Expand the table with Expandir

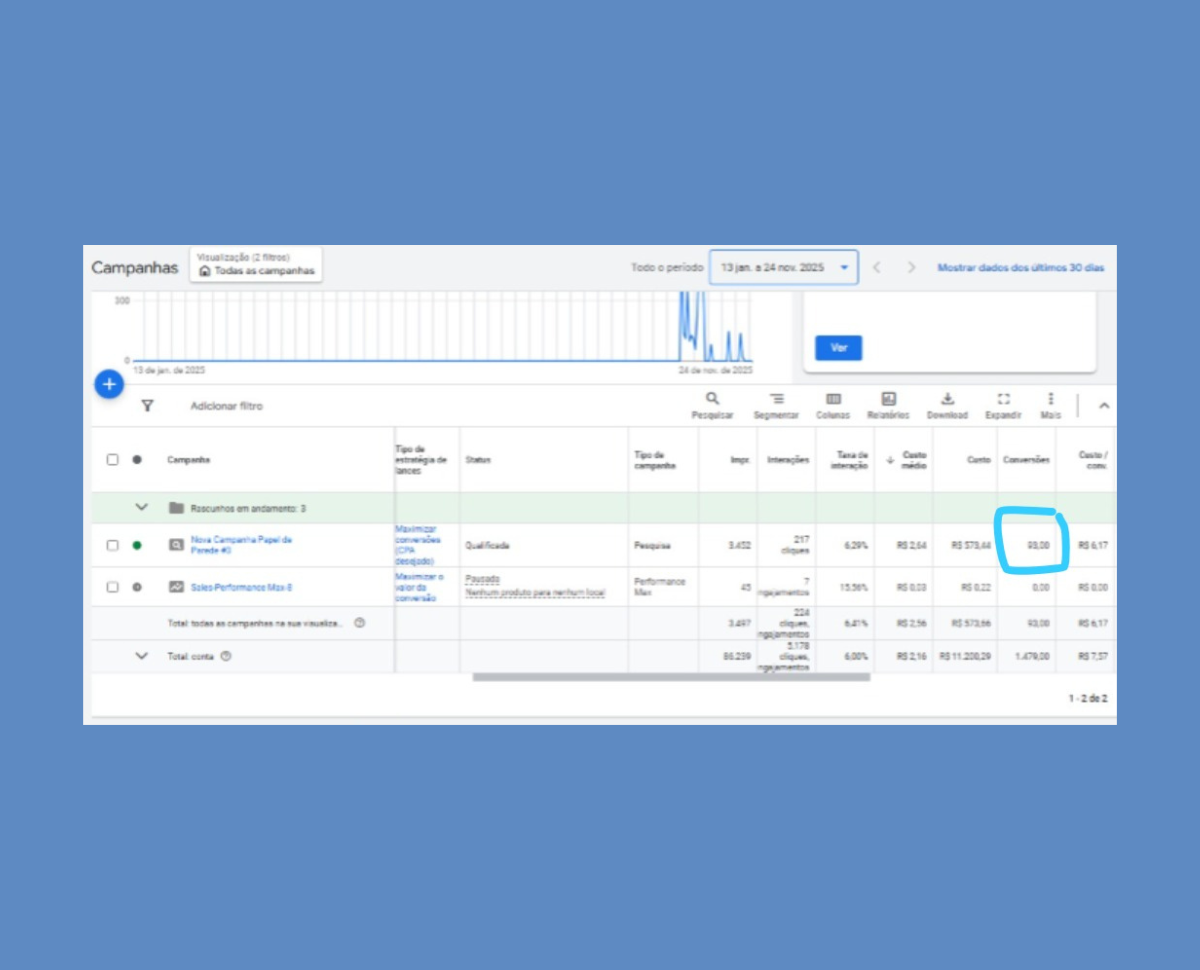click(1003, 405)
